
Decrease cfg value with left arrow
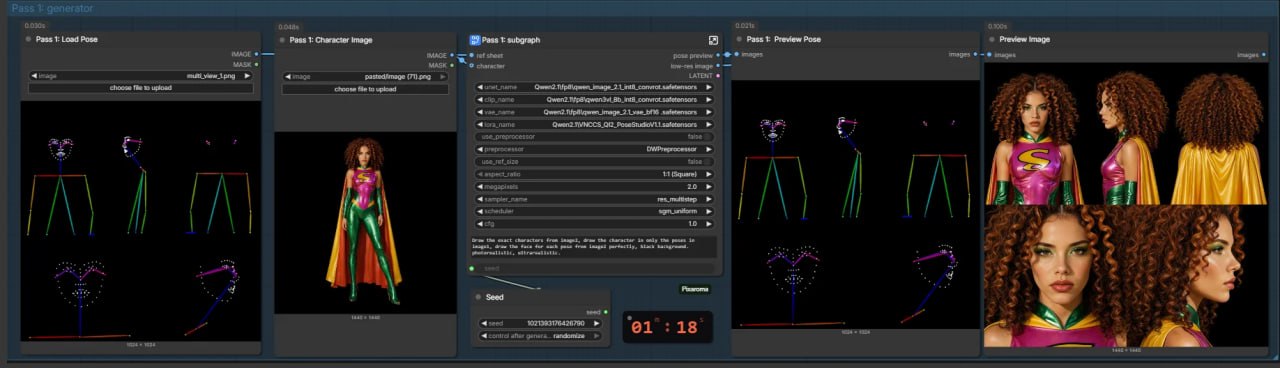pyautogui.click(x=480, y=224)
